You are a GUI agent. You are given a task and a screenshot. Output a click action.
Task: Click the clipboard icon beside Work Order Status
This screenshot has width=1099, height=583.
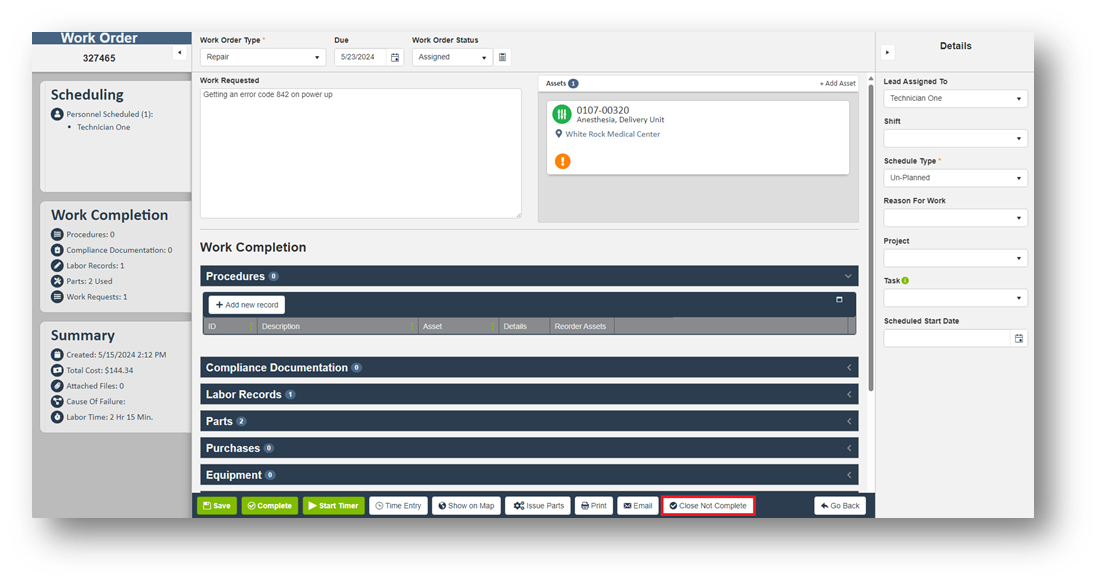coord(502,58)
